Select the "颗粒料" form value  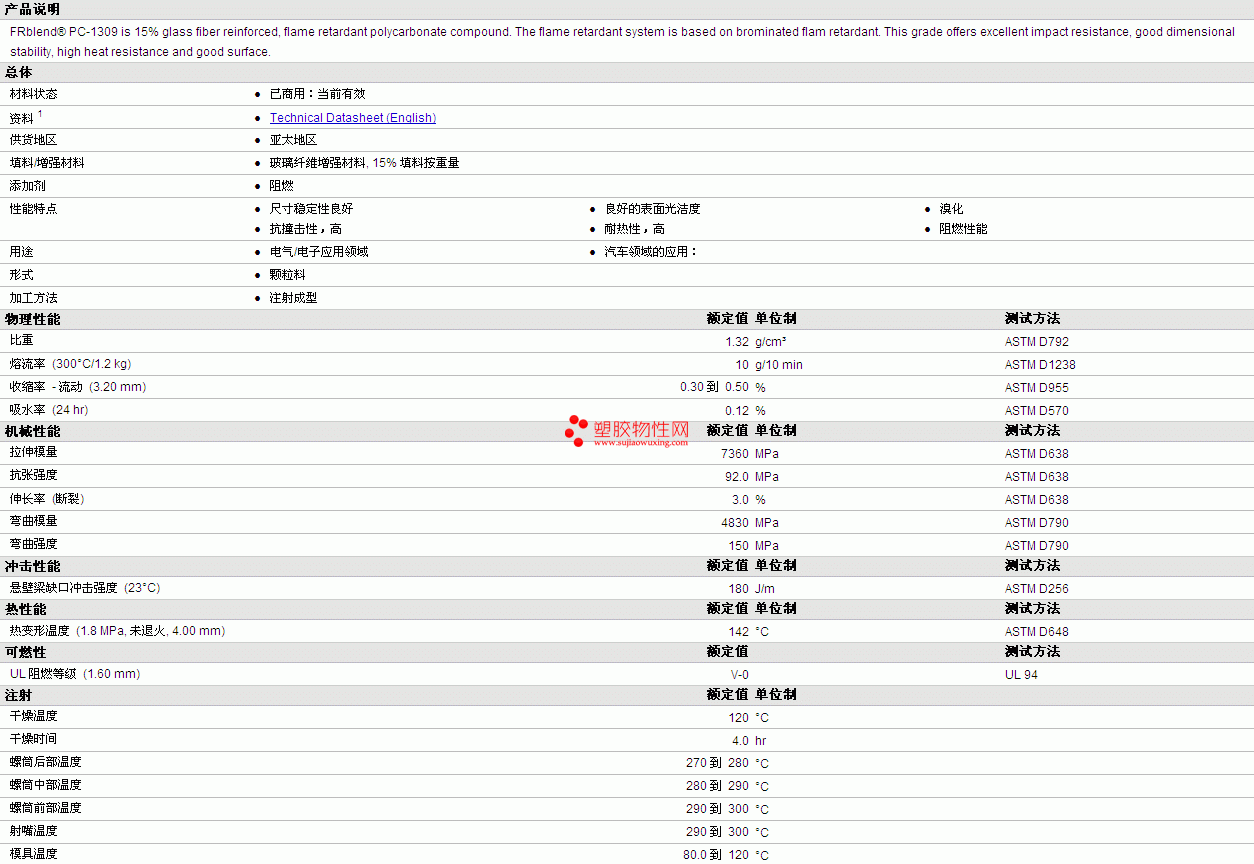(x=288, y=275)
